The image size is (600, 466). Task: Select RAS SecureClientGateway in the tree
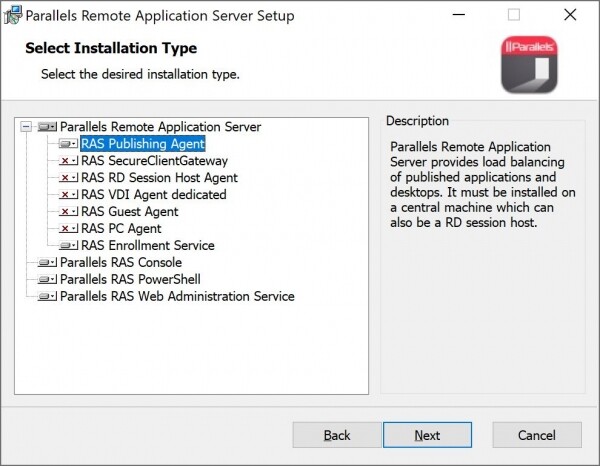click(x=154, y=161)
